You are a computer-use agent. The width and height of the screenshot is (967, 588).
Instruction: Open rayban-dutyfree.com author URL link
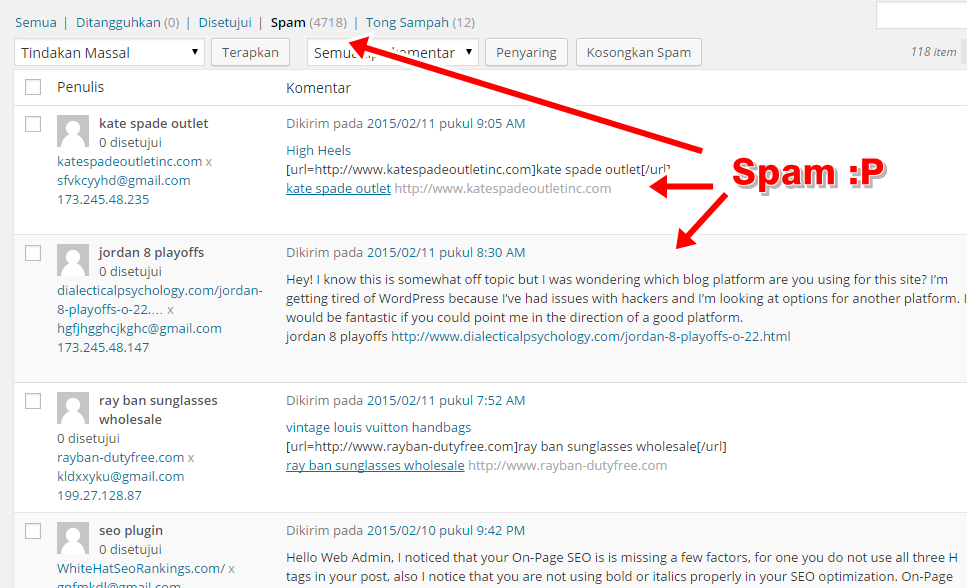tap(121, 458)
